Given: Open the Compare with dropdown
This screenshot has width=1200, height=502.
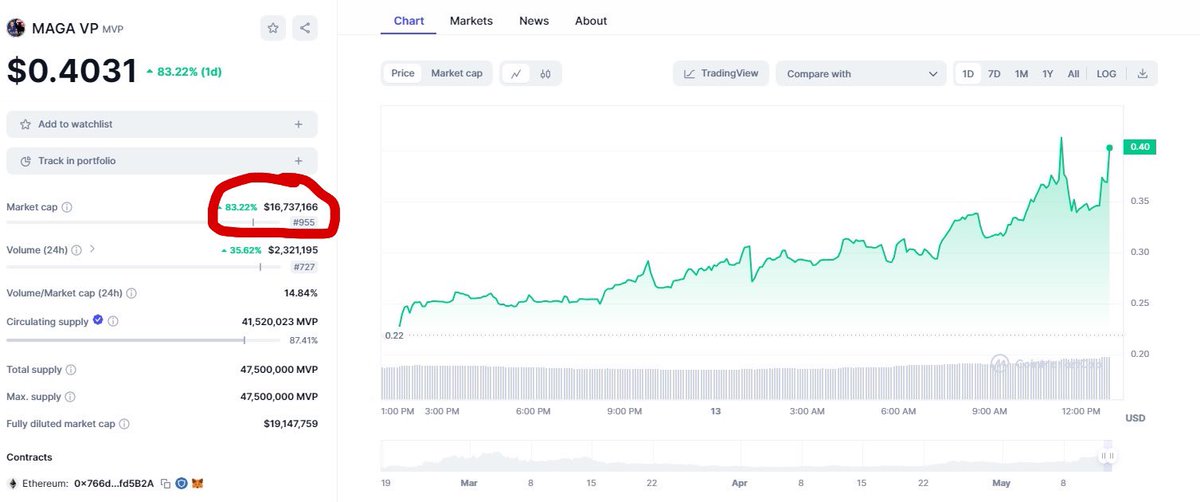Looking at the screenshot, I should [861, 73].
